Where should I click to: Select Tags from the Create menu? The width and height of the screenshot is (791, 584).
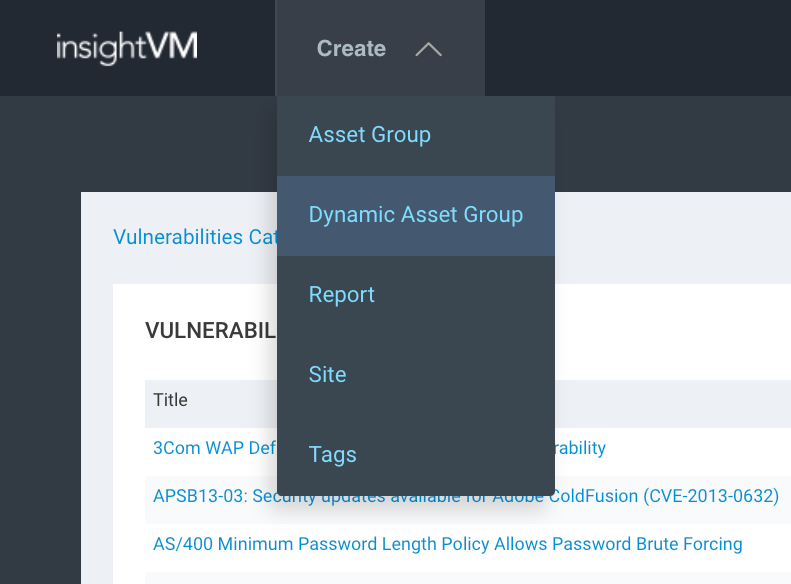332,455
